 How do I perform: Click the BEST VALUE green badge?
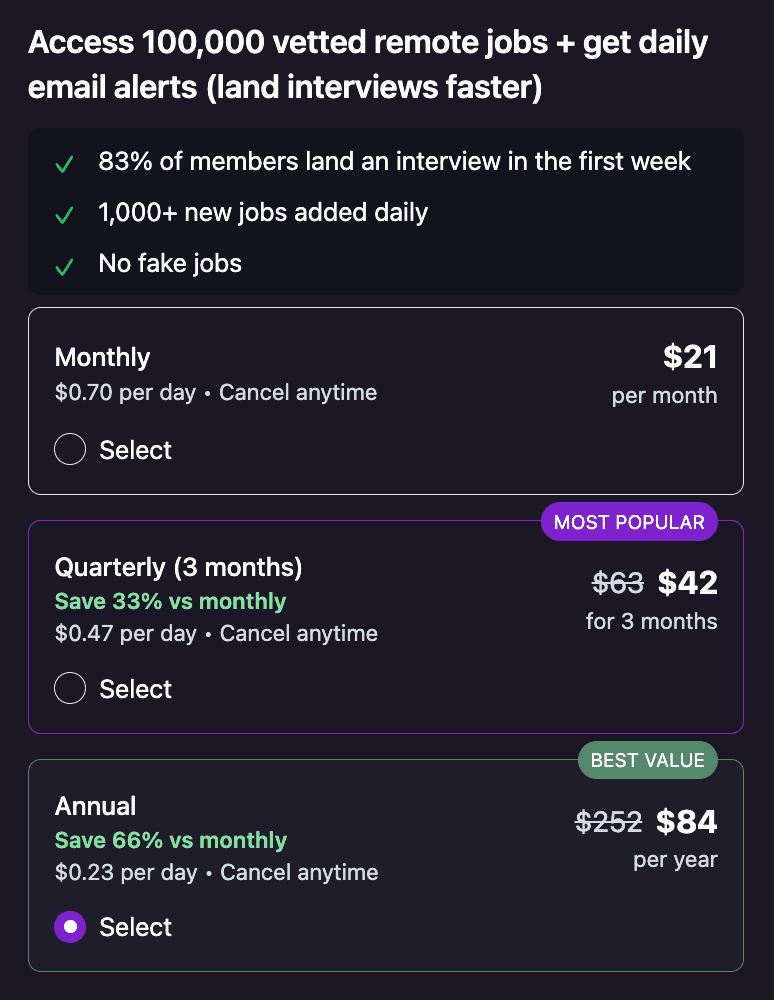click(647, 761)
